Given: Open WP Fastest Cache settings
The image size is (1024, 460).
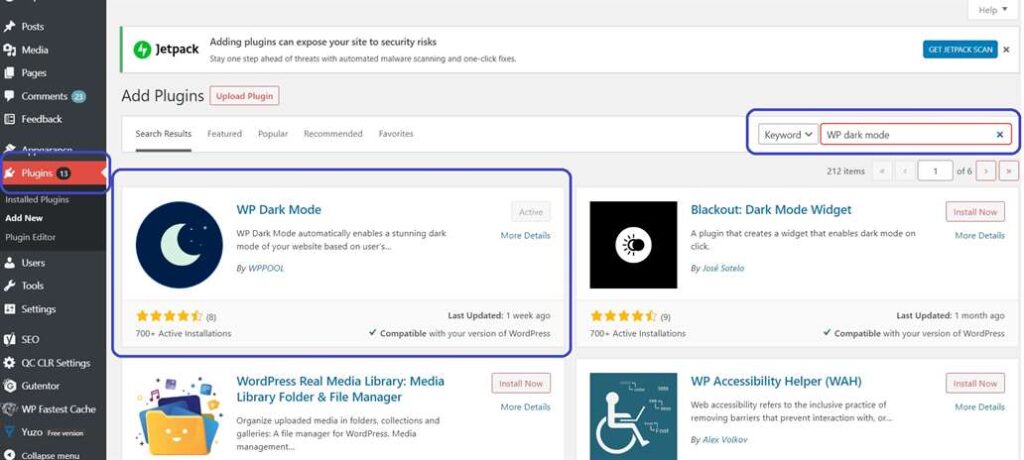Looking at the screenshot, I should pyautogui.click(x=58, y=410).
